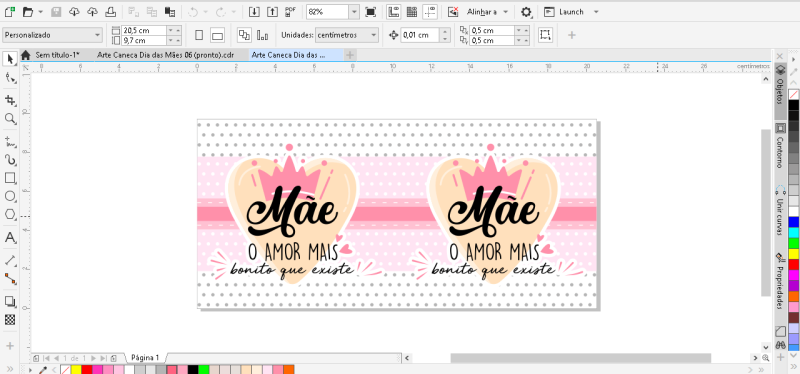Create a new document
Image resolution: width=800 pixels, height=374 pixels.
pos(9,11)
